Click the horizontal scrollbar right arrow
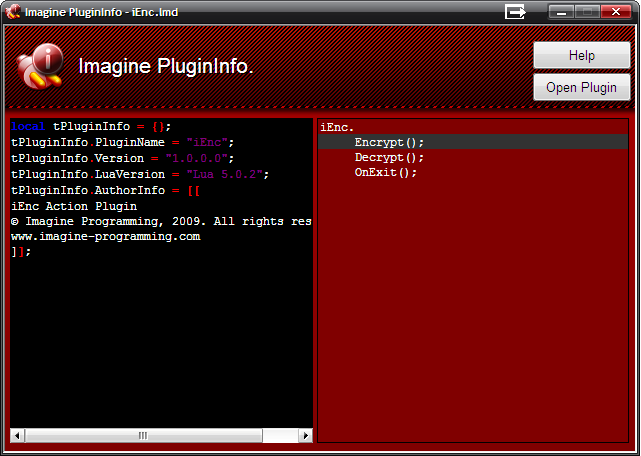641x456 pixels. (305, 436)
